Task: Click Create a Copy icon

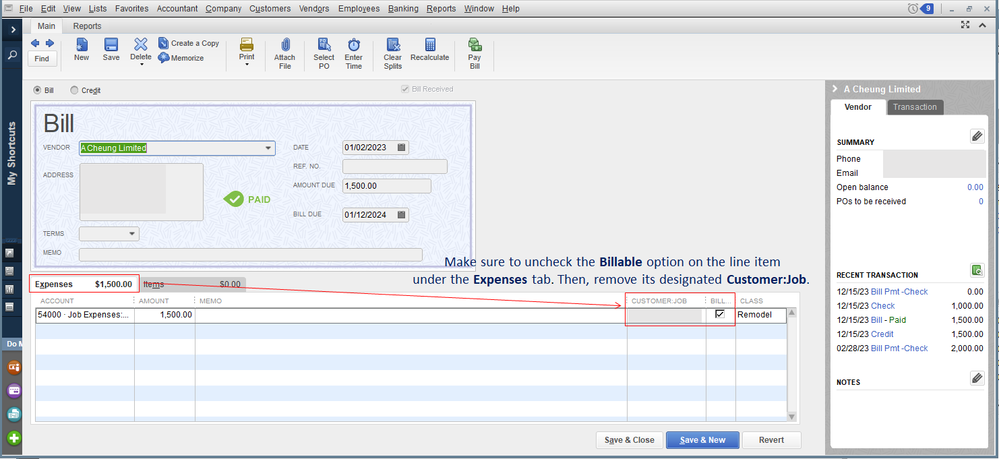Action: click(164, 43)
